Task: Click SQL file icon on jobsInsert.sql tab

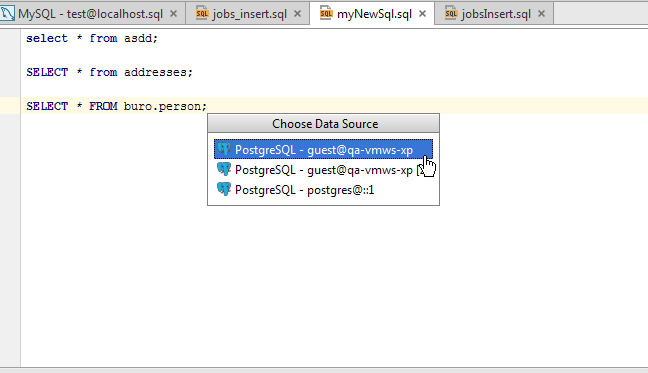Action: click(x=451, y=13)
